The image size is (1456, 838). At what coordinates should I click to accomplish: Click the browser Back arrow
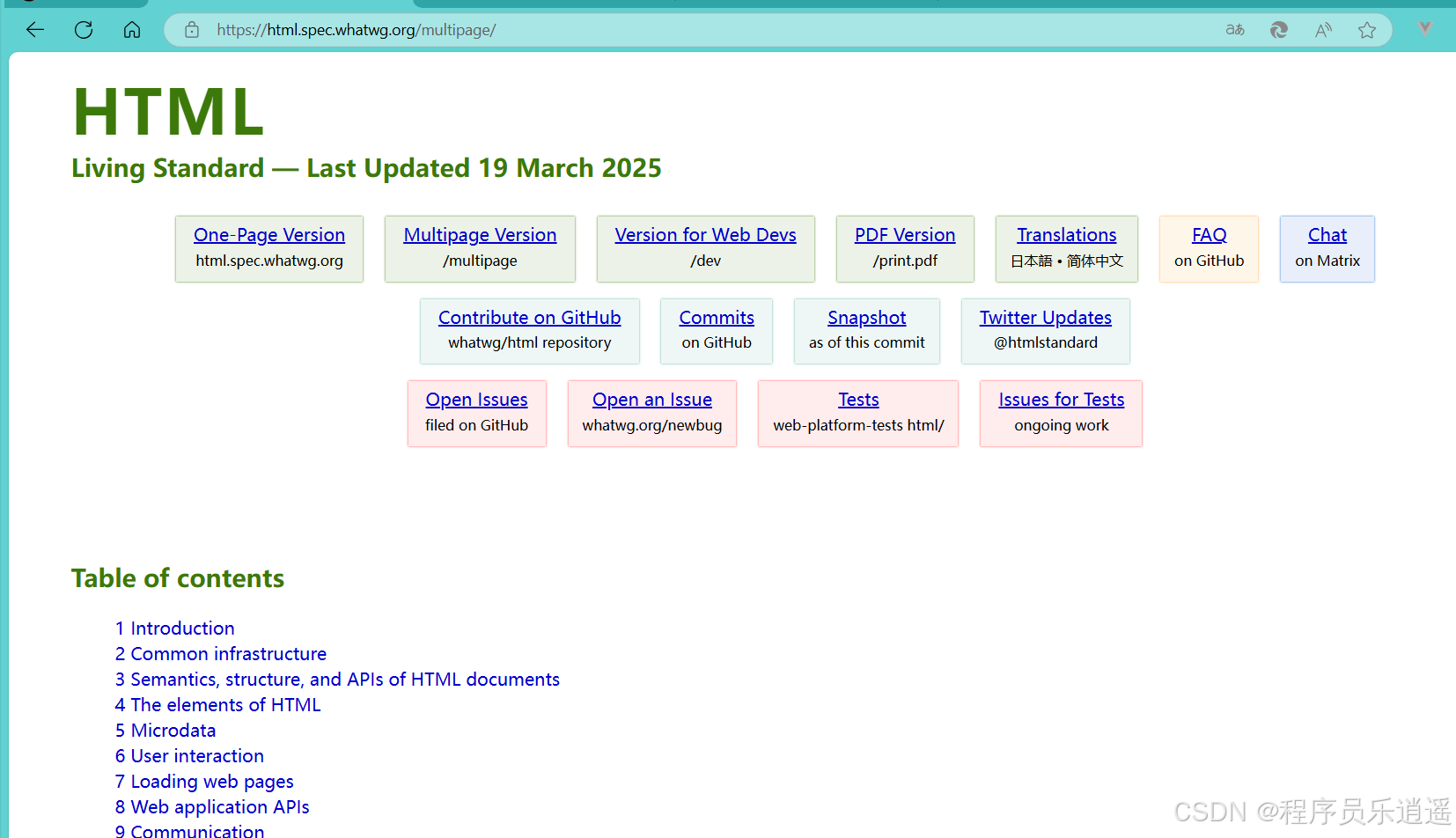coord(35,30)
